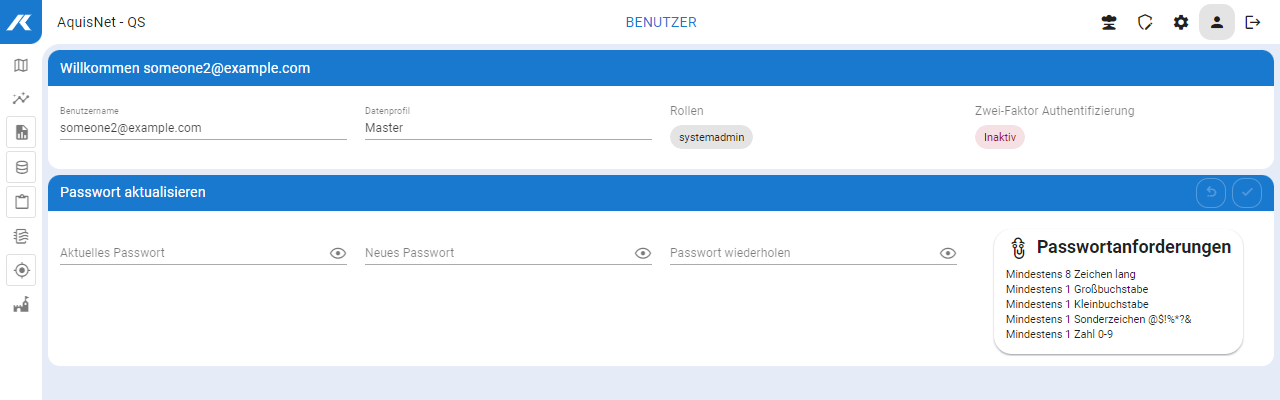Click the stacked layers sidebar icon

coord(21,236)
